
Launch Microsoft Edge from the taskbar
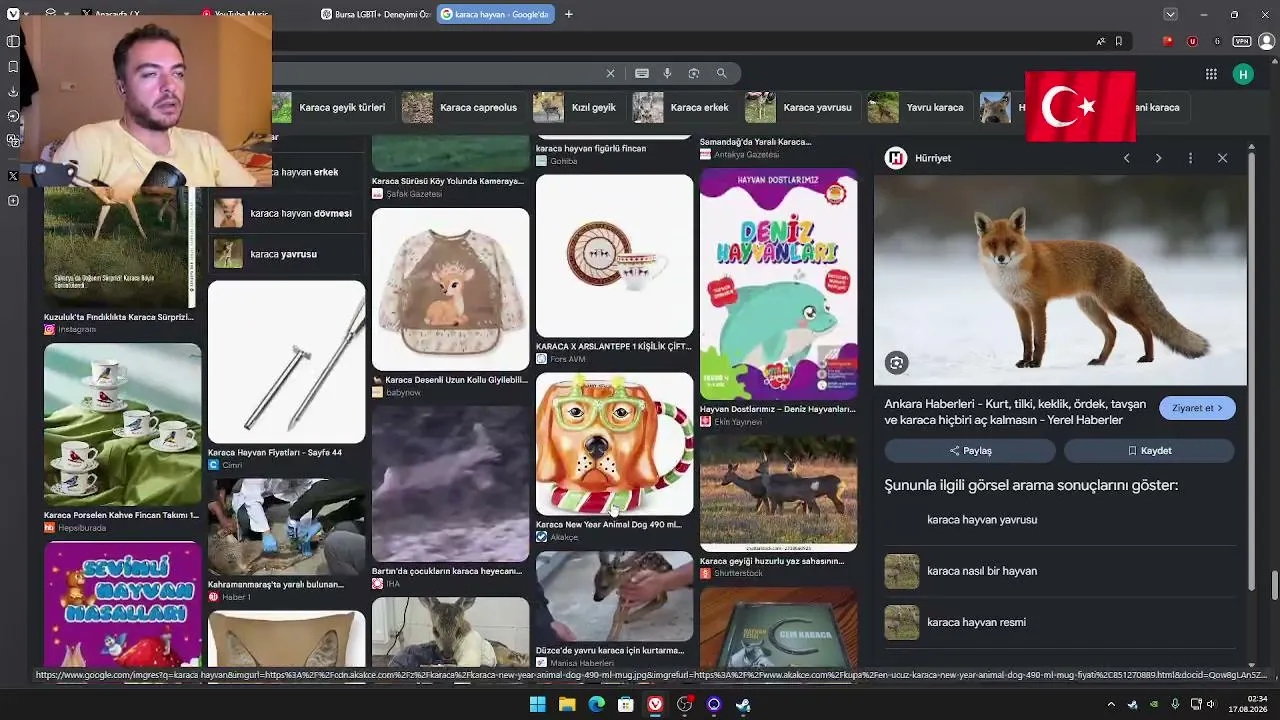click(596, 704)
